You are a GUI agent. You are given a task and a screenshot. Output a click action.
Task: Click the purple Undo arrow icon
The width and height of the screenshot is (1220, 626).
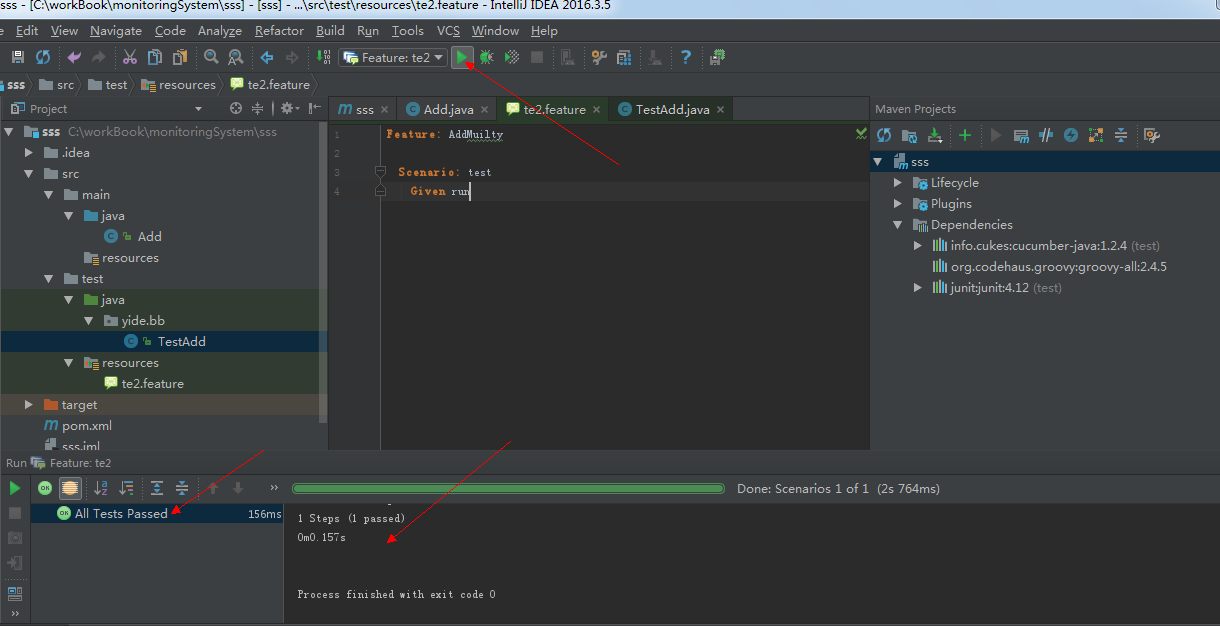pos(74,58)
